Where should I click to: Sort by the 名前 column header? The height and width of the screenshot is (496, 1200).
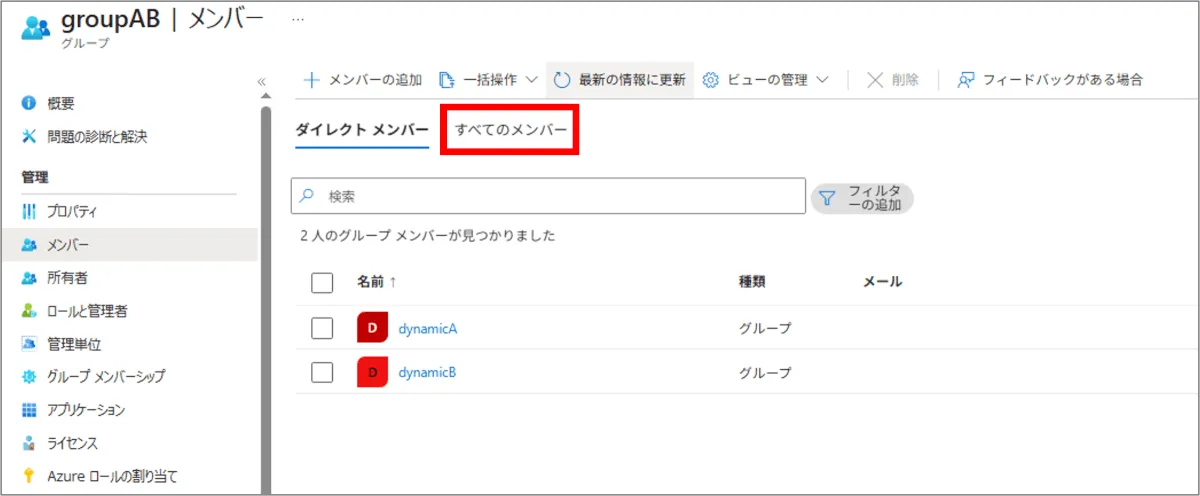point(377,282)
